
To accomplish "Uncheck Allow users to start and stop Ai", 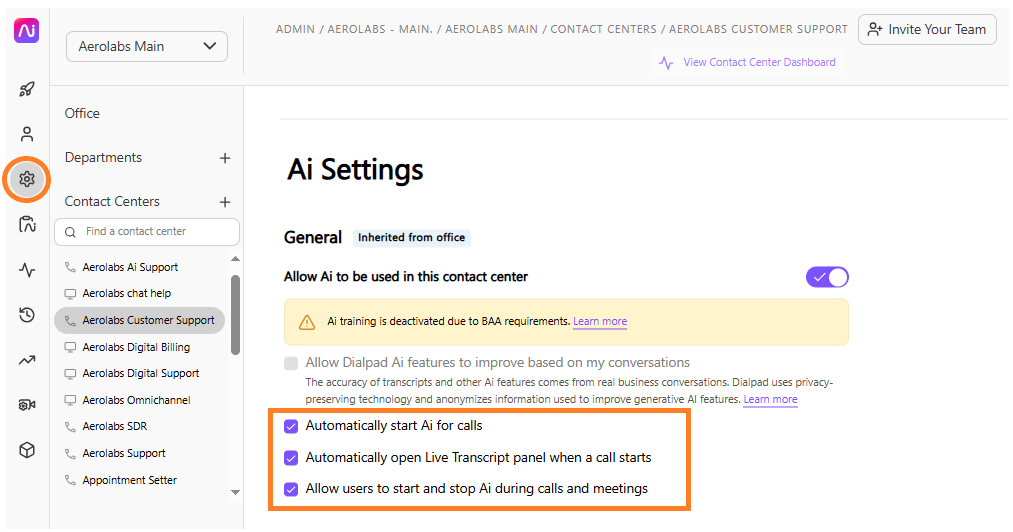I will tap(291, 489).
